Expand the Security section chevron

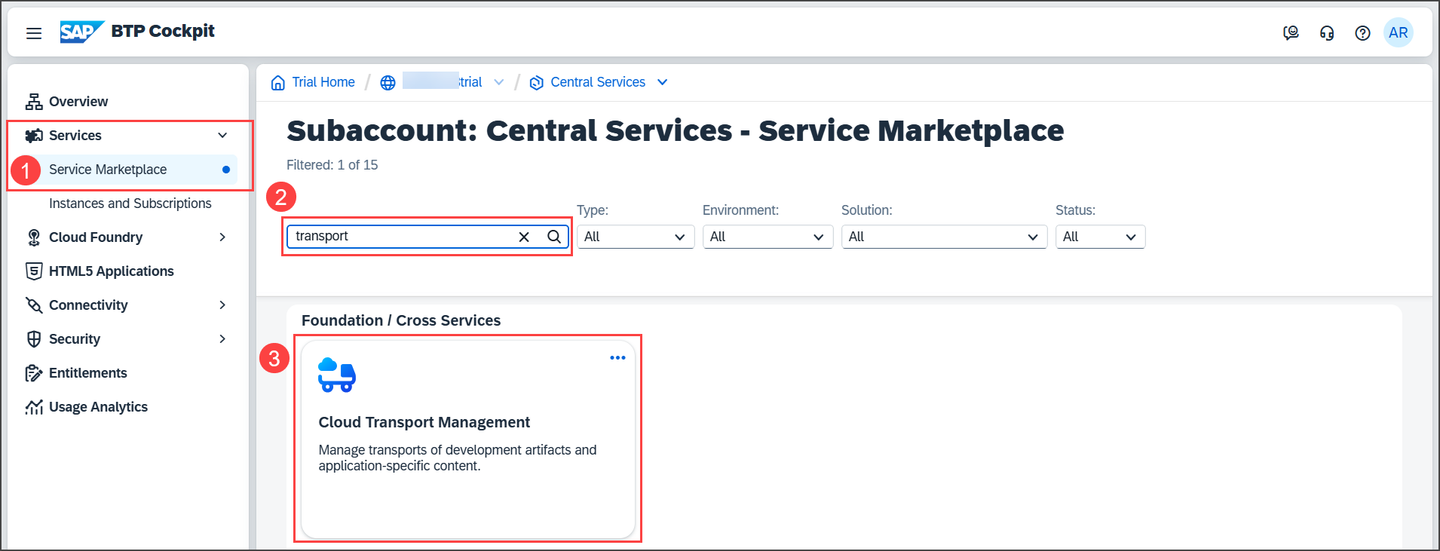pos(222,339)
